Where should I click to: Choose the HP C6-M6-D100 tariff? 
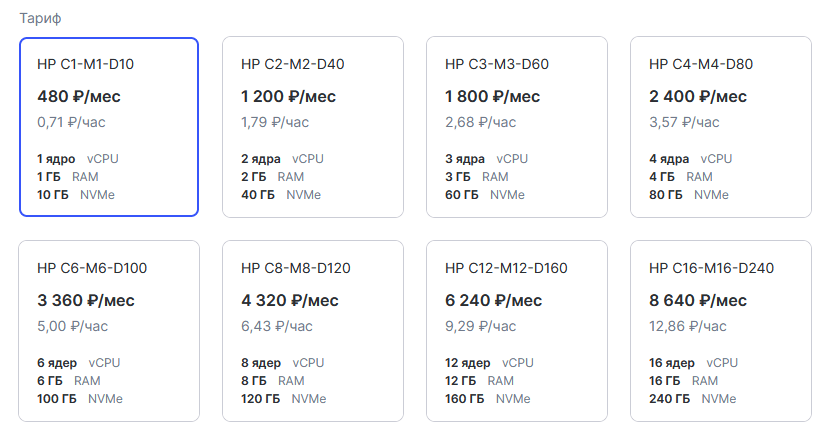coord(108,330)
